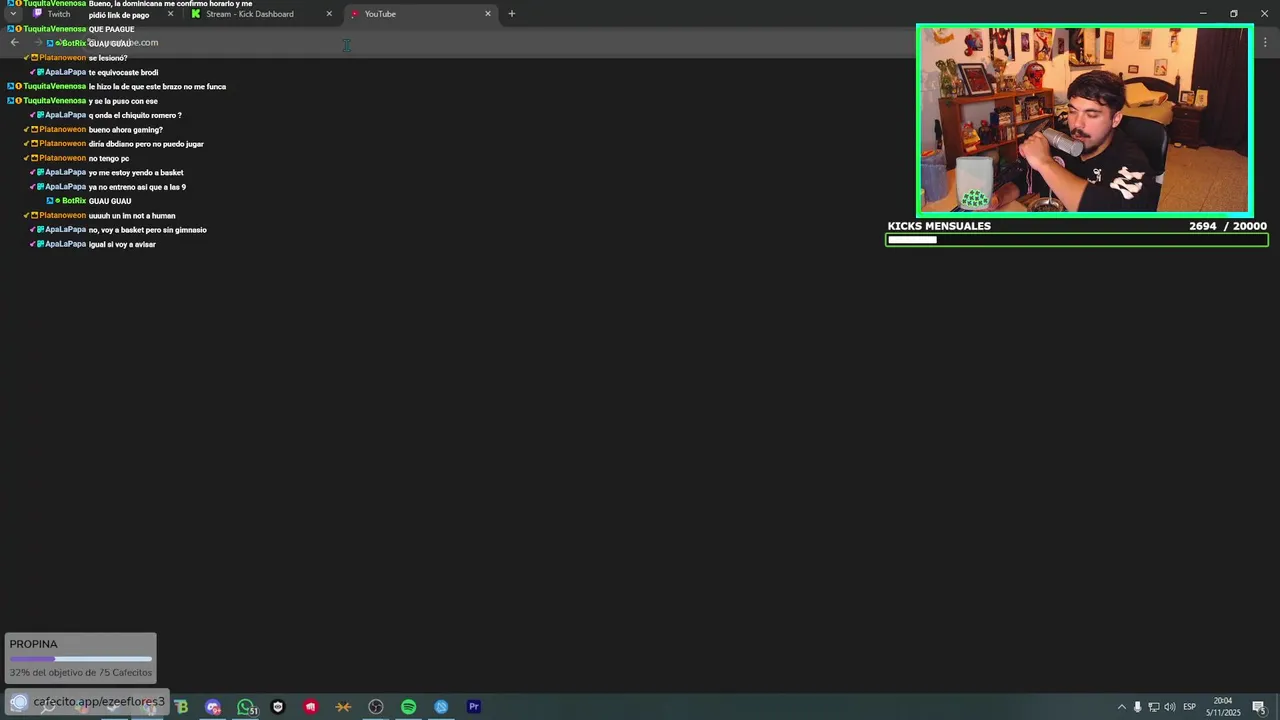Click the green TB icon in the taskbar
The image size is (1280, 720).
coord(181,707)
